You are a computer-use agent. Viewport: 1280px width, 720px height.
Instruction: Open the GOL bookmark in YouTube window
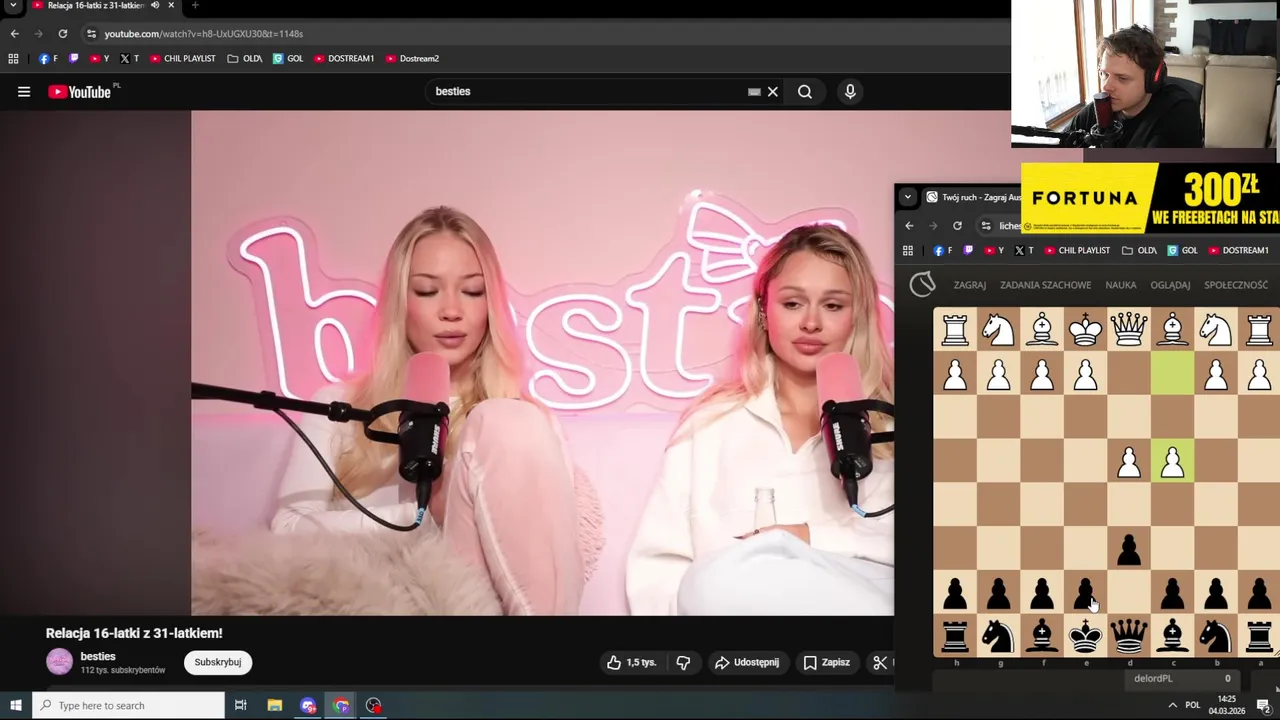pyautogui.click(x=288, y=59)
